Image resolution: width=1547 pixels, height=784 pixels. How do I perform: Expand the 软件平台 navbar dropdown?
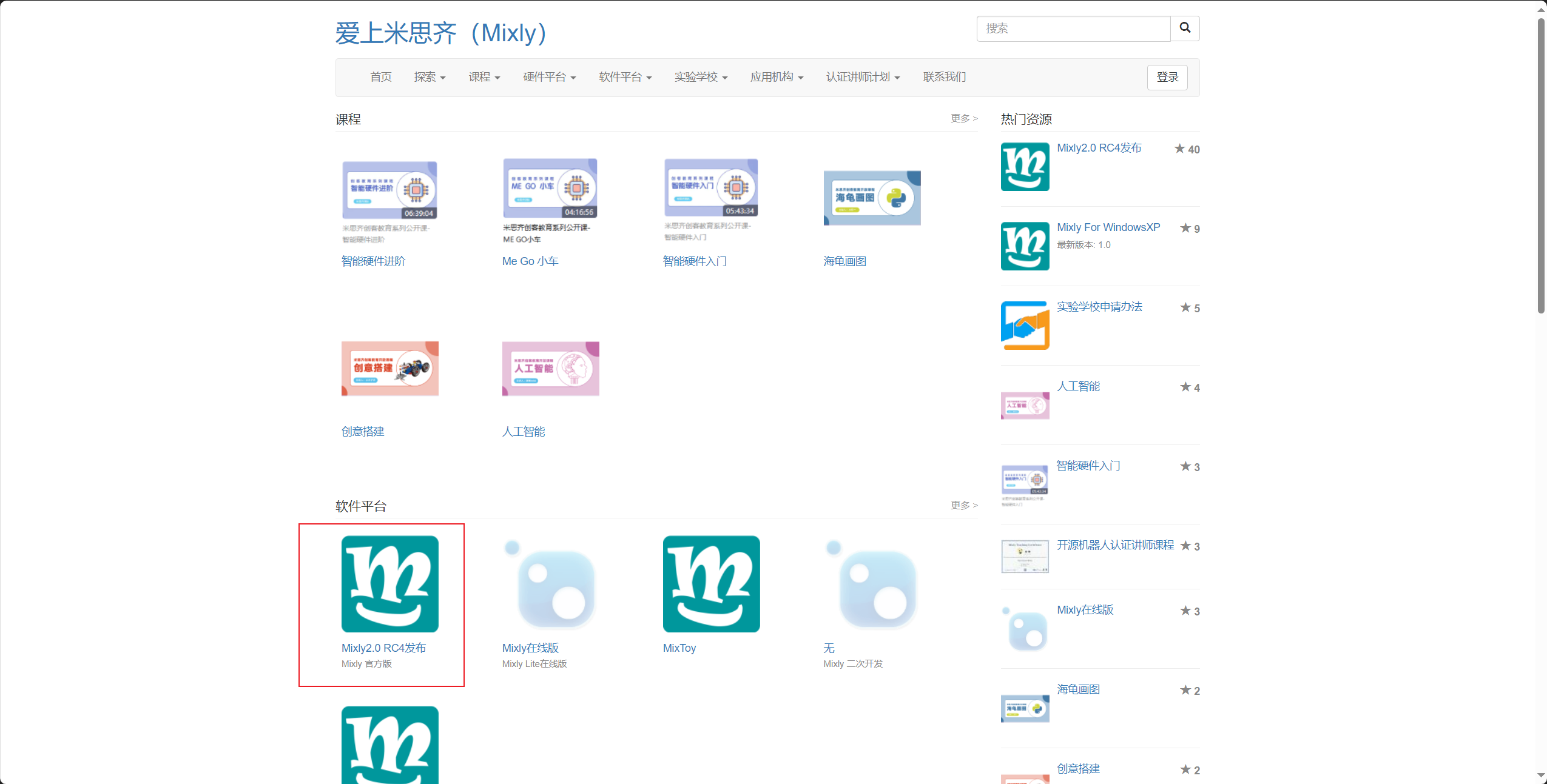(625, 77)
